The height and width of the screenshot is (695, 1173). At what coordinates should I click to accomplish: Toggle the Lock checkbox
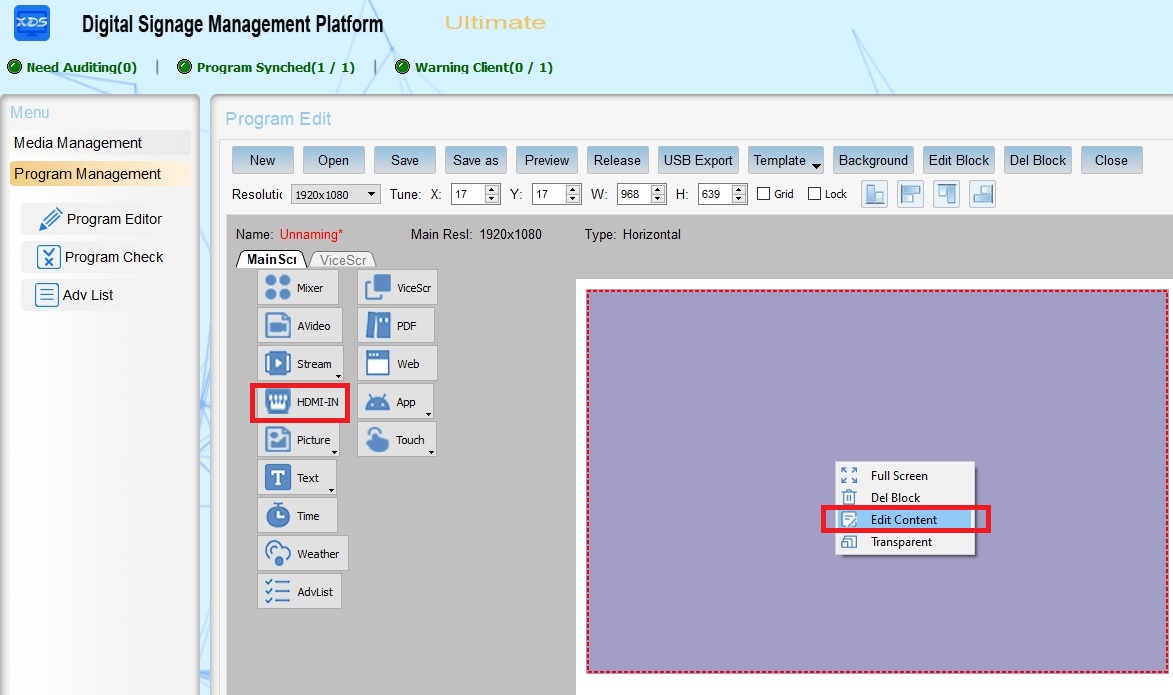click(814, 194)
